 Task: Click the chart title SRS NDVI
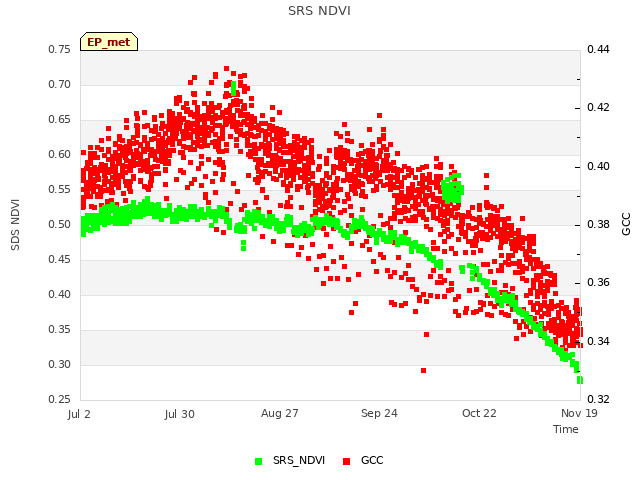[319, 11]
